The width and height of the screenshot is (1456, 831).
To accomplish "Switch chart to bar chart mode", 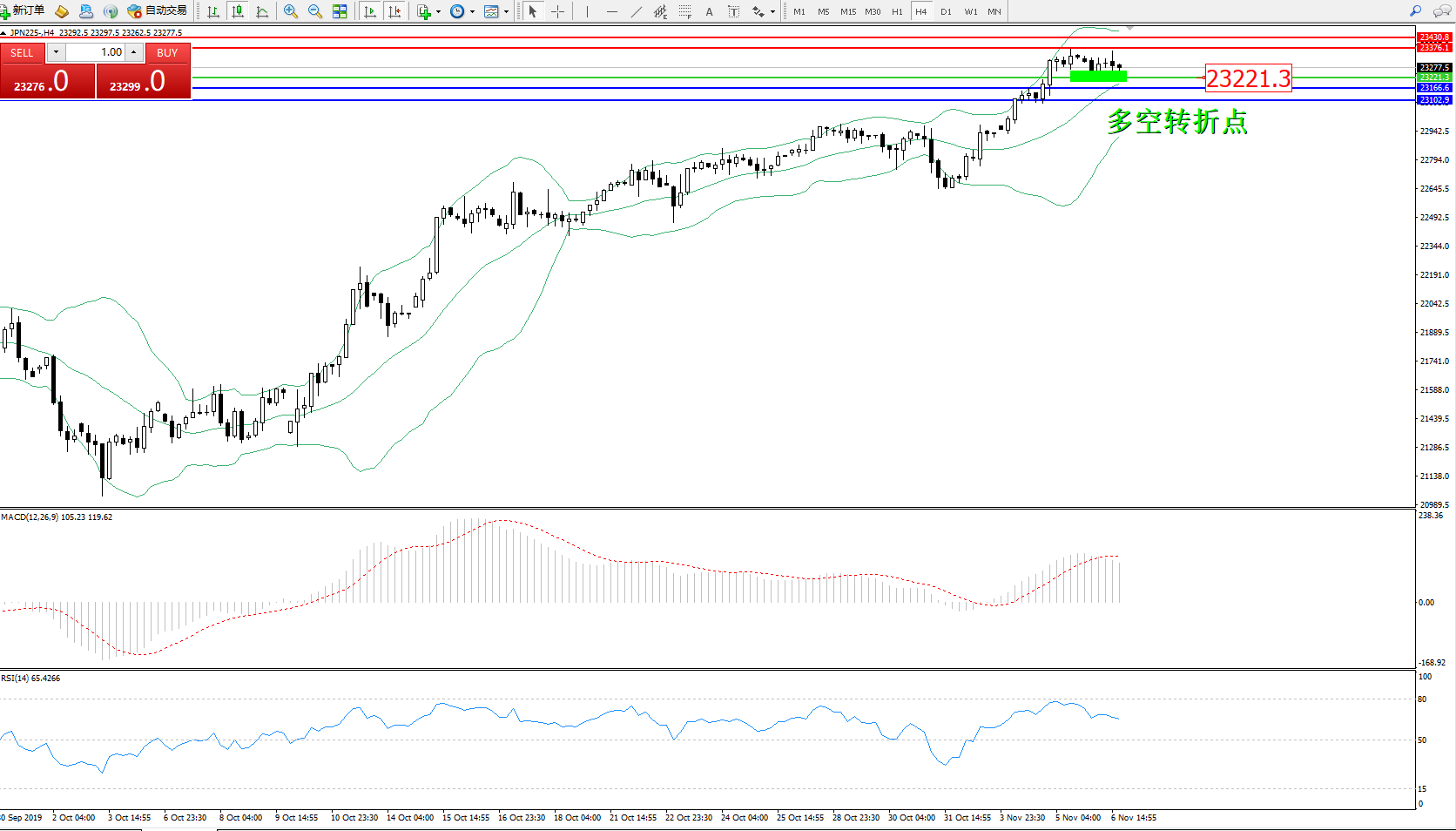I will tap(212, 11).
